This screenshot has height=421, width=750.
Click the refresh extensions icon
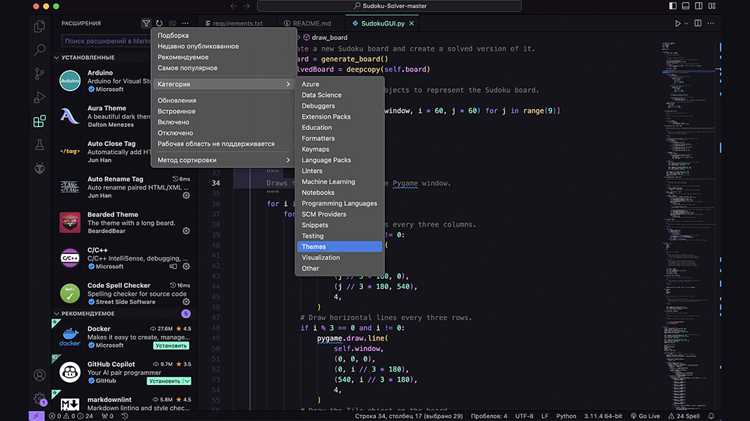159,23
